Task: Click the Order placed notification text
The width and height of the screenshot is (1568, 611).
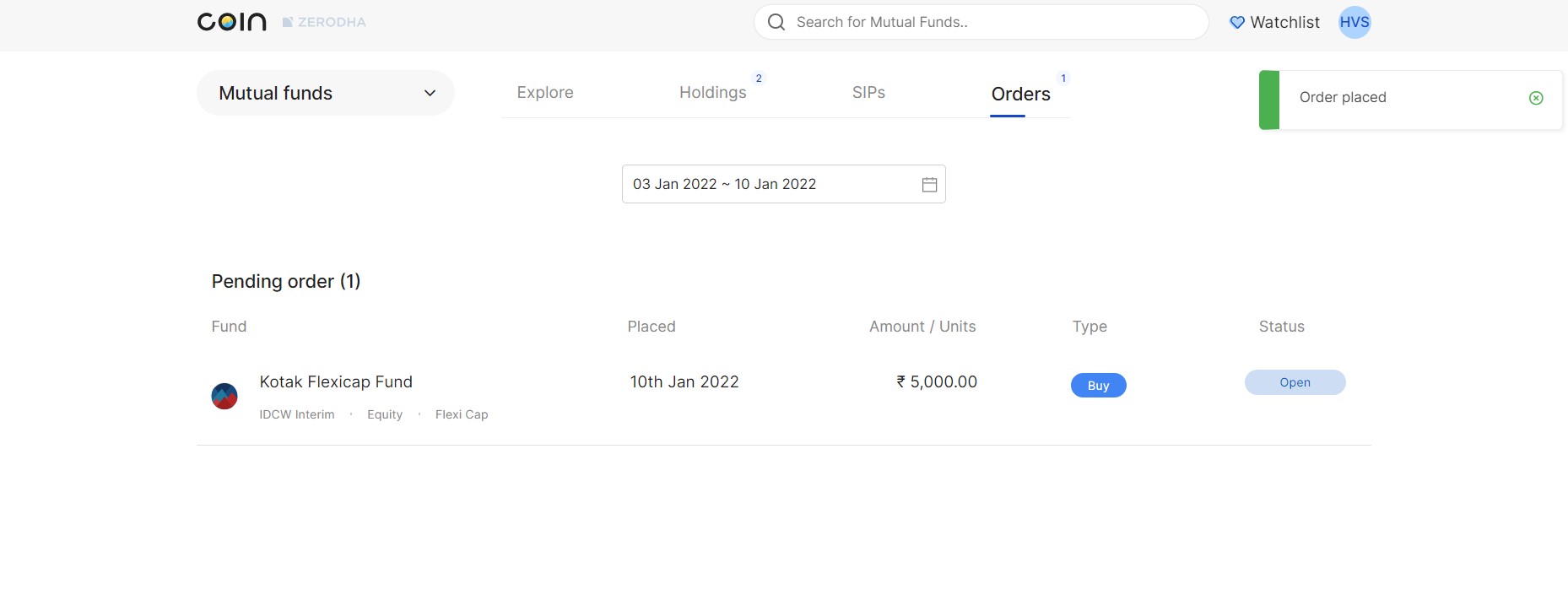Action: 1343,98
